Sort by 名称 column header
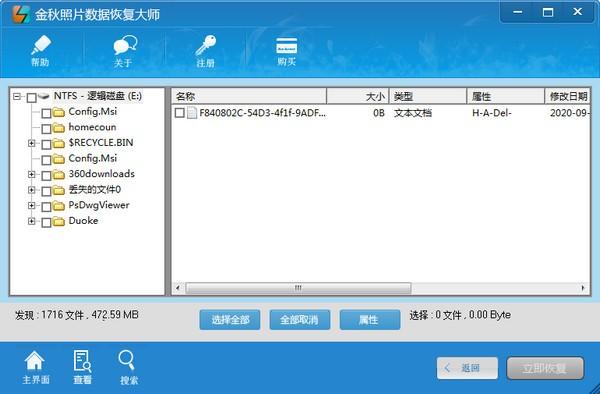The height and width of the screenshot is (394, 600). (x=249, y=96)
